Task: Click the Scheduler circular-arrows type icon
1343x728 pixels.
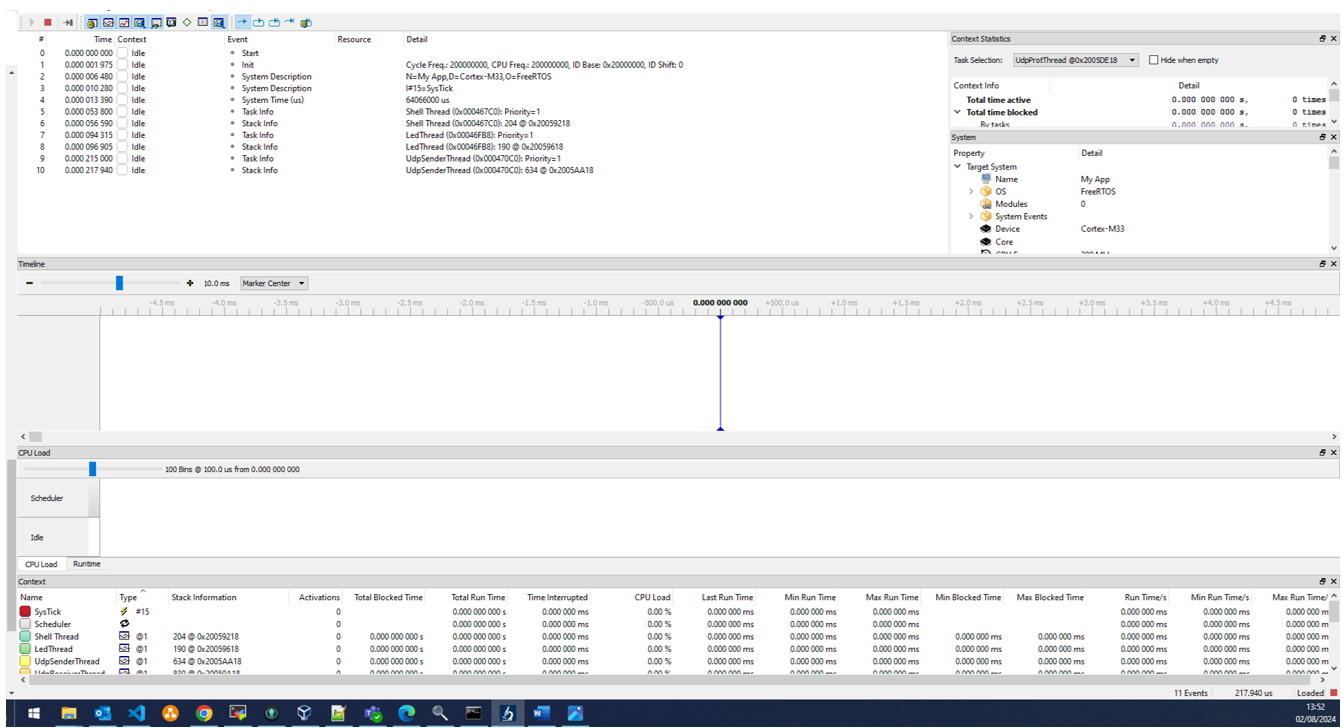Action: pos(125,624)
